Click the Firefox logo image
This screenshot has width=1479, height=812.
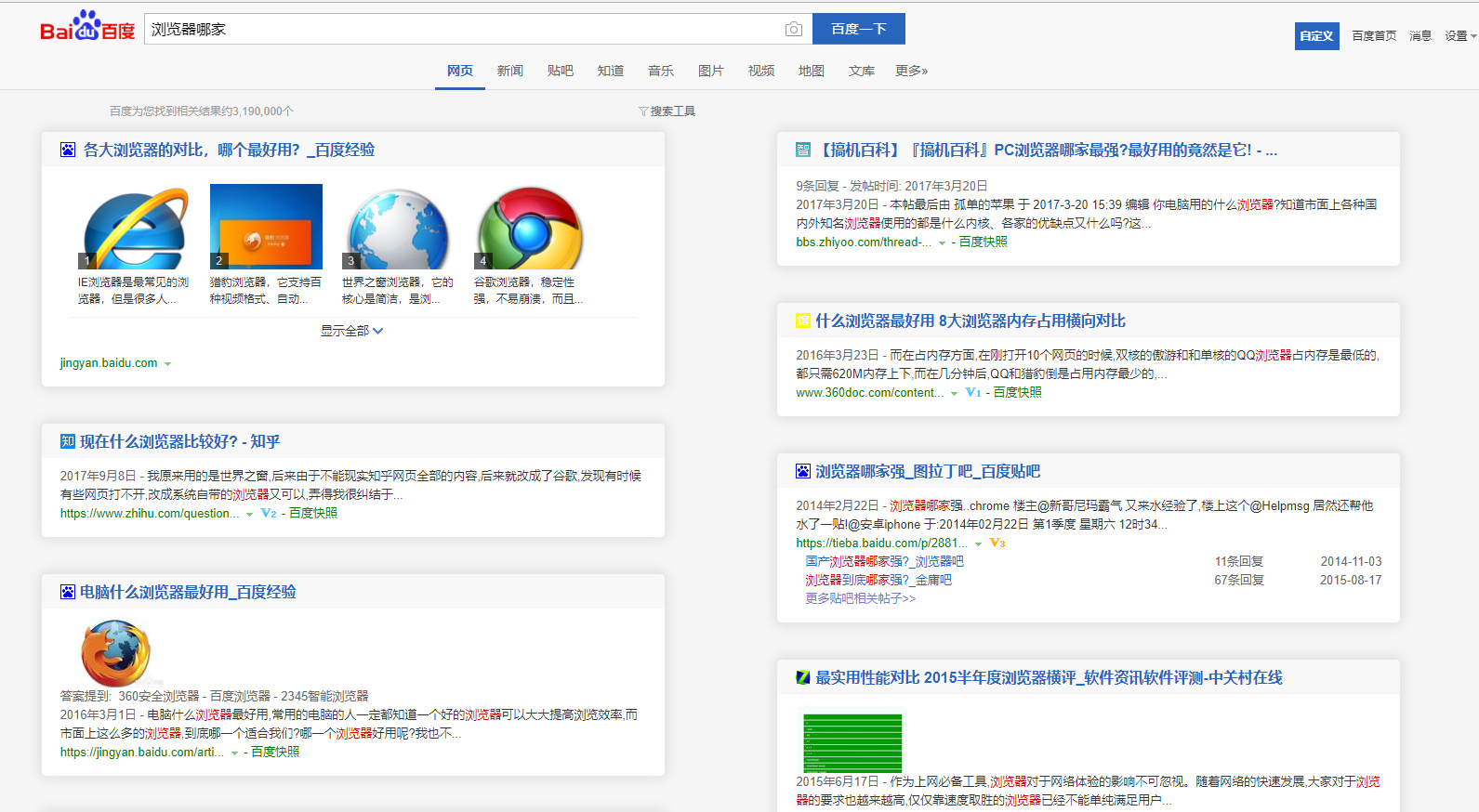click(x=116, y=653)
